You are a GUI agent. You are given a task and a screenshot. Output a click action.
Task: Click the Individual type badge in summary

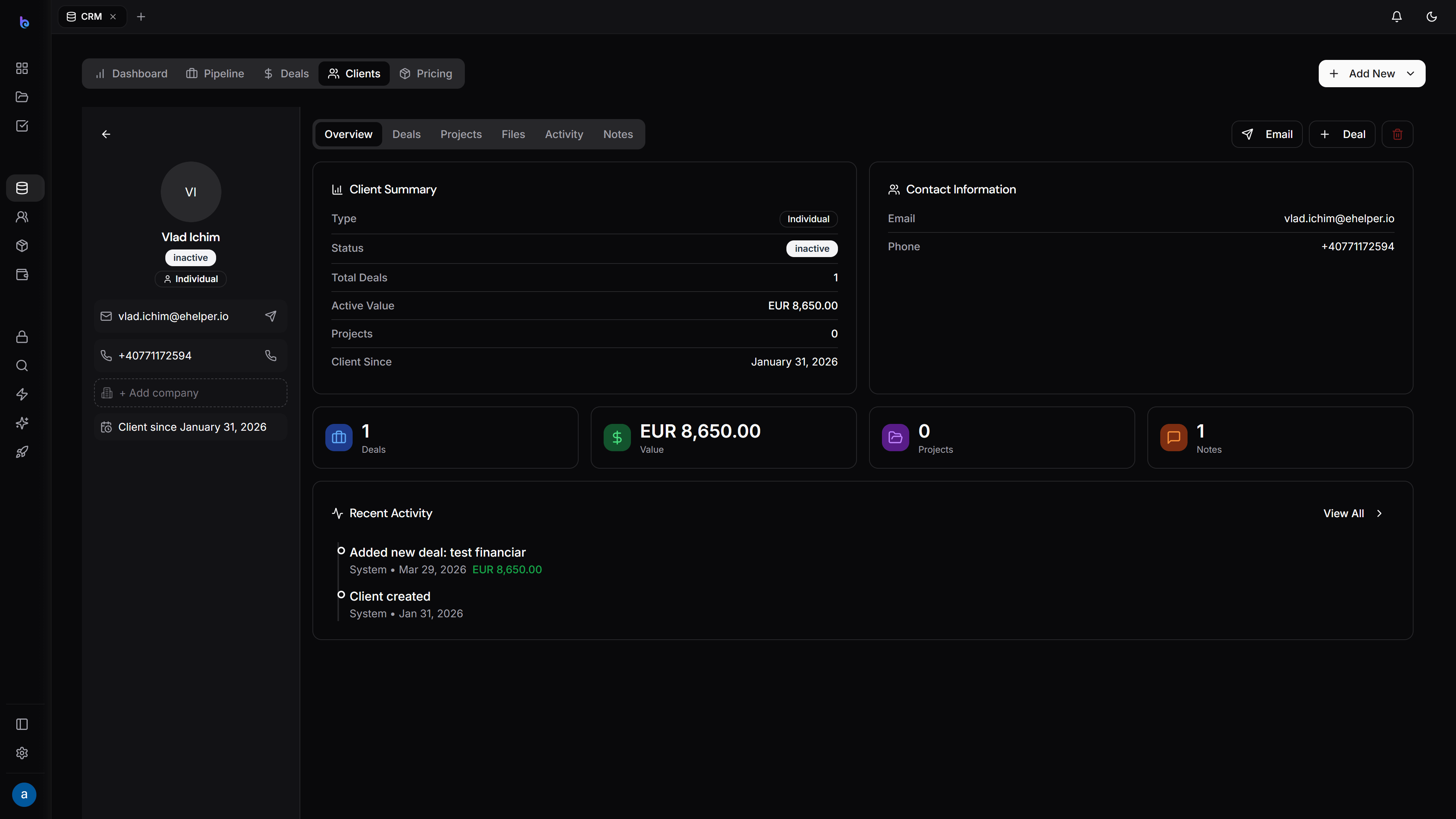point(808,219)
